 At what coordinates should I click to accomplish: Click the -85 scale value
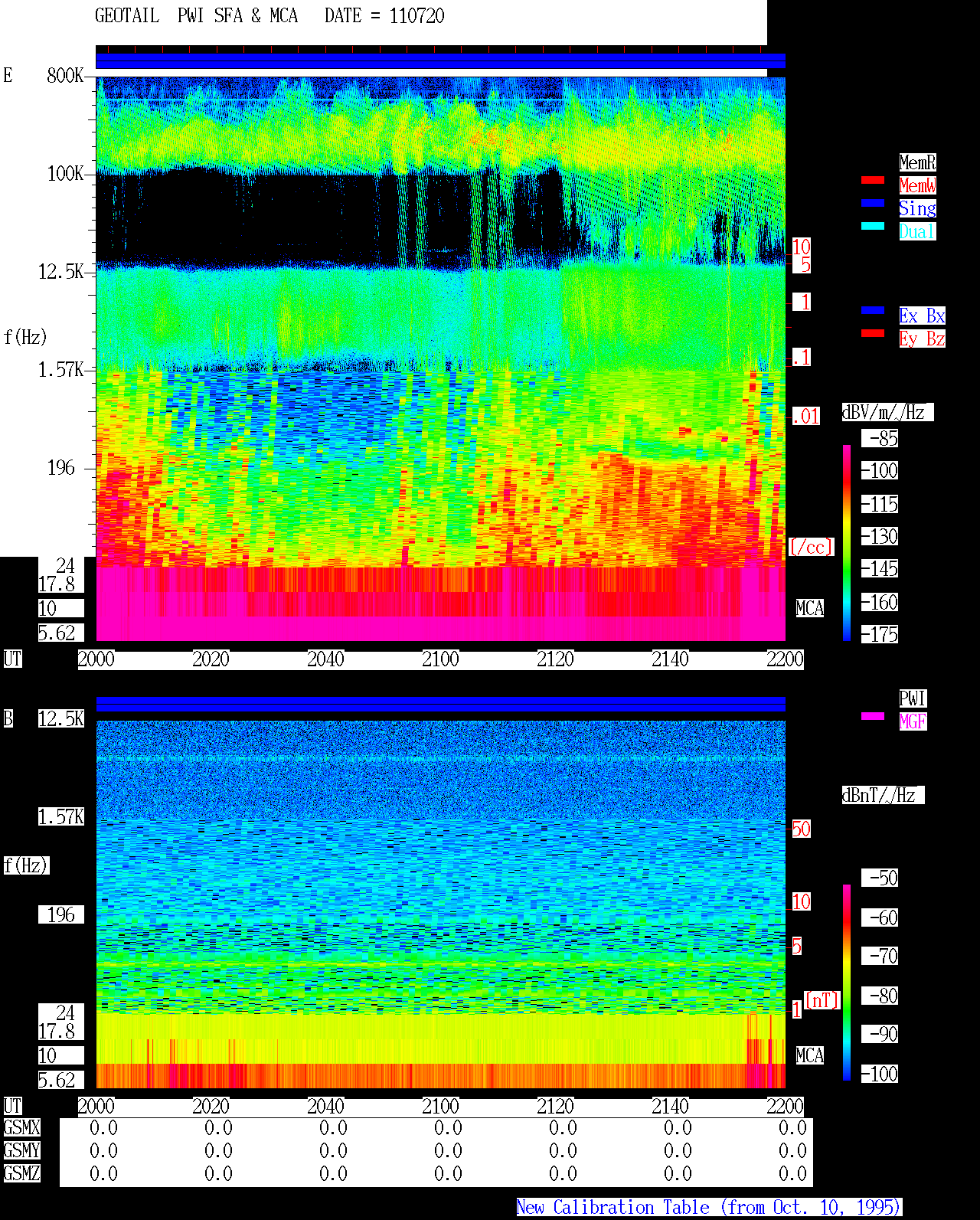pos(880,438)
